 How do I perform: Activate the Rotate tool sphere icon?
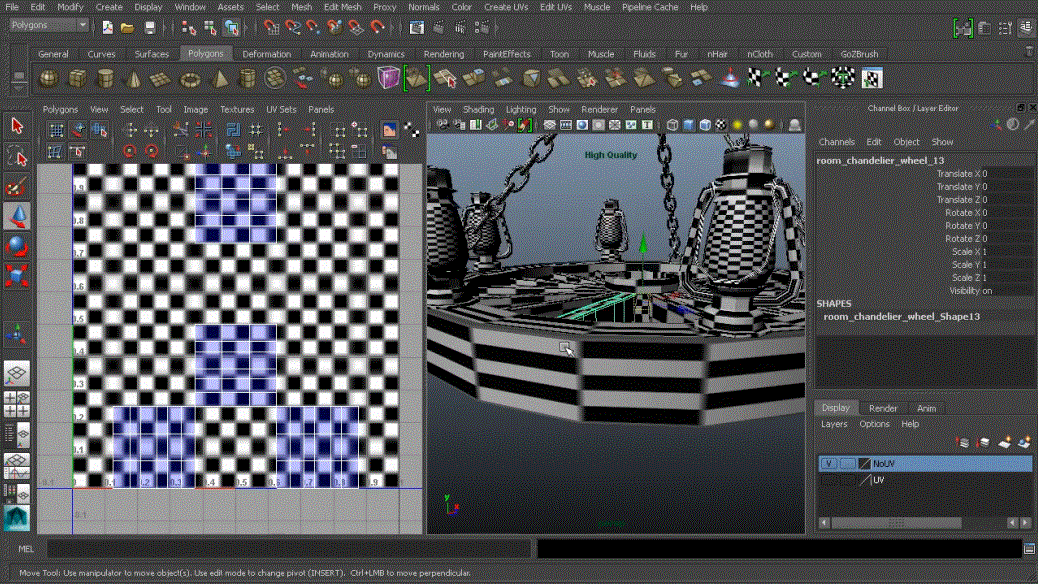coord(17,246)
